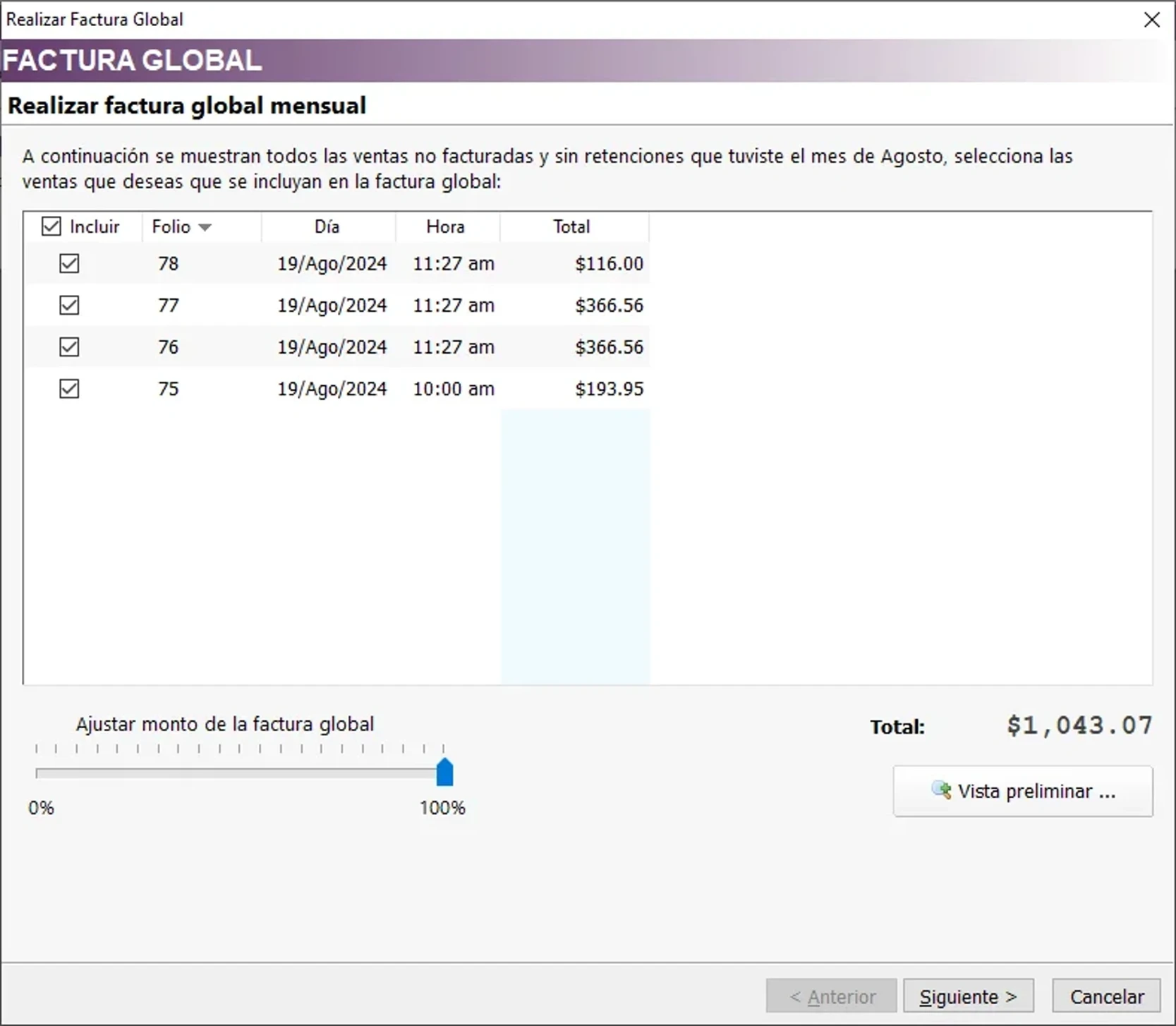This screenshot has height=1026, width=1176.
Task: Untick the checkbox for folio 75
Action: [69, 389]
